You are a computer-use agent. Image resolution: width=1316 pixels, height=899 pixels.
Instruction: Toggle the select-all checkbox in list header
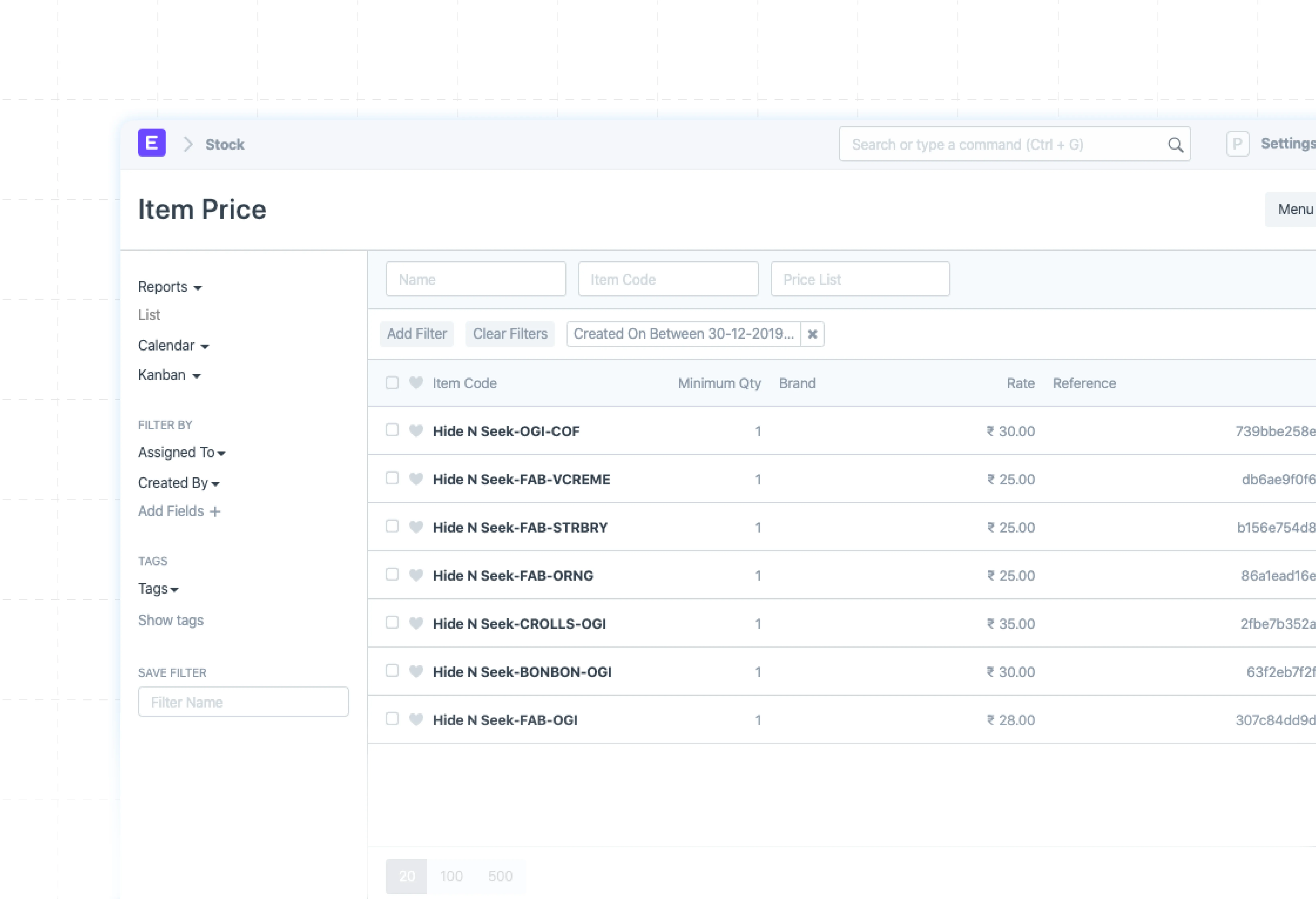tap(392, 383)
